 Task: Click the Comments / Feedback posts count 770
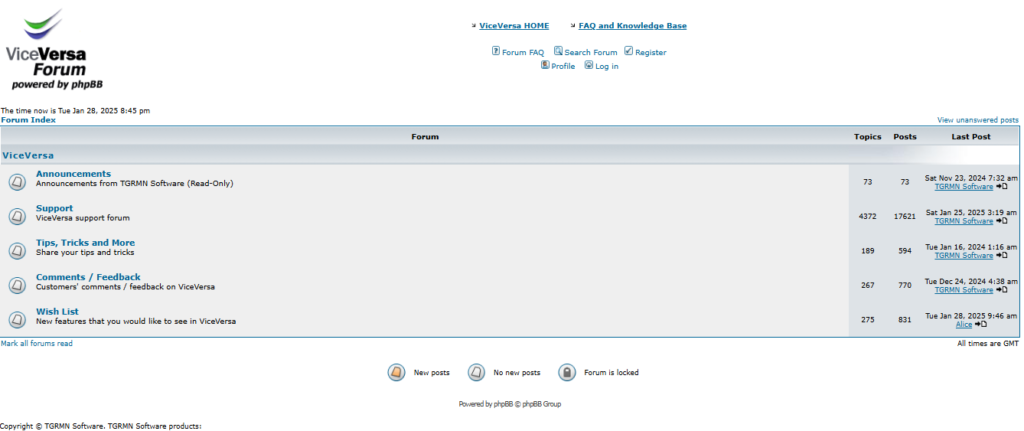(x=904, y=285)
